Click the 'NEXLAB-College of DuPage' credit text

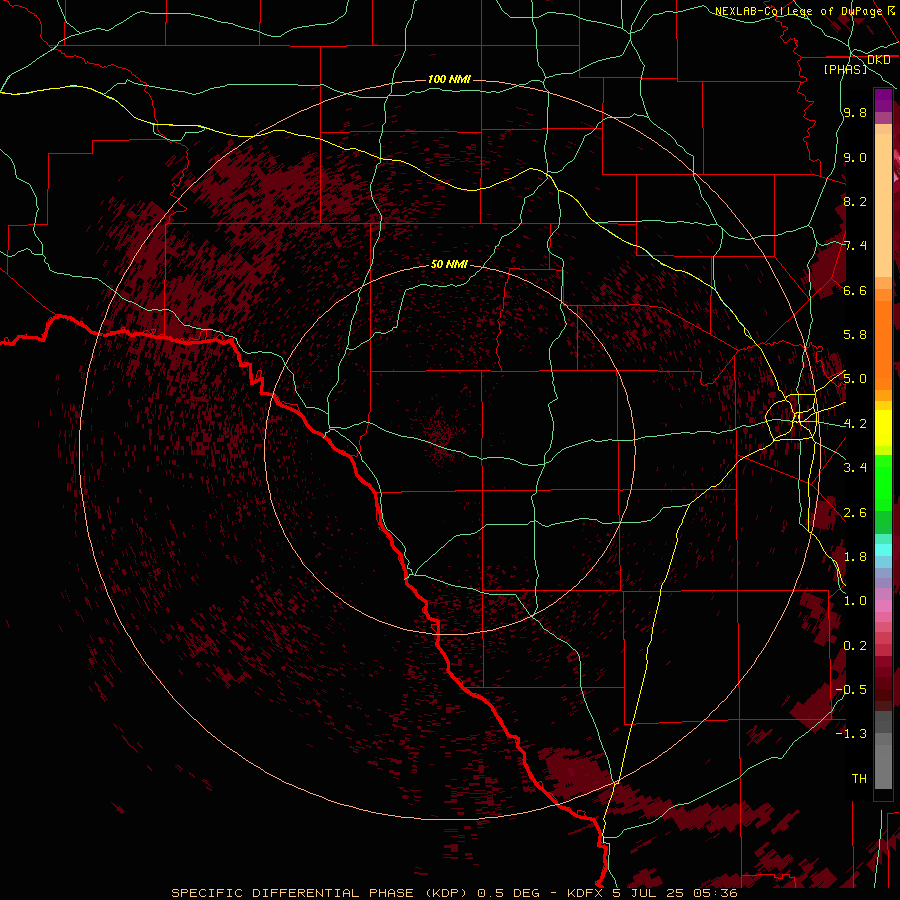800,11
